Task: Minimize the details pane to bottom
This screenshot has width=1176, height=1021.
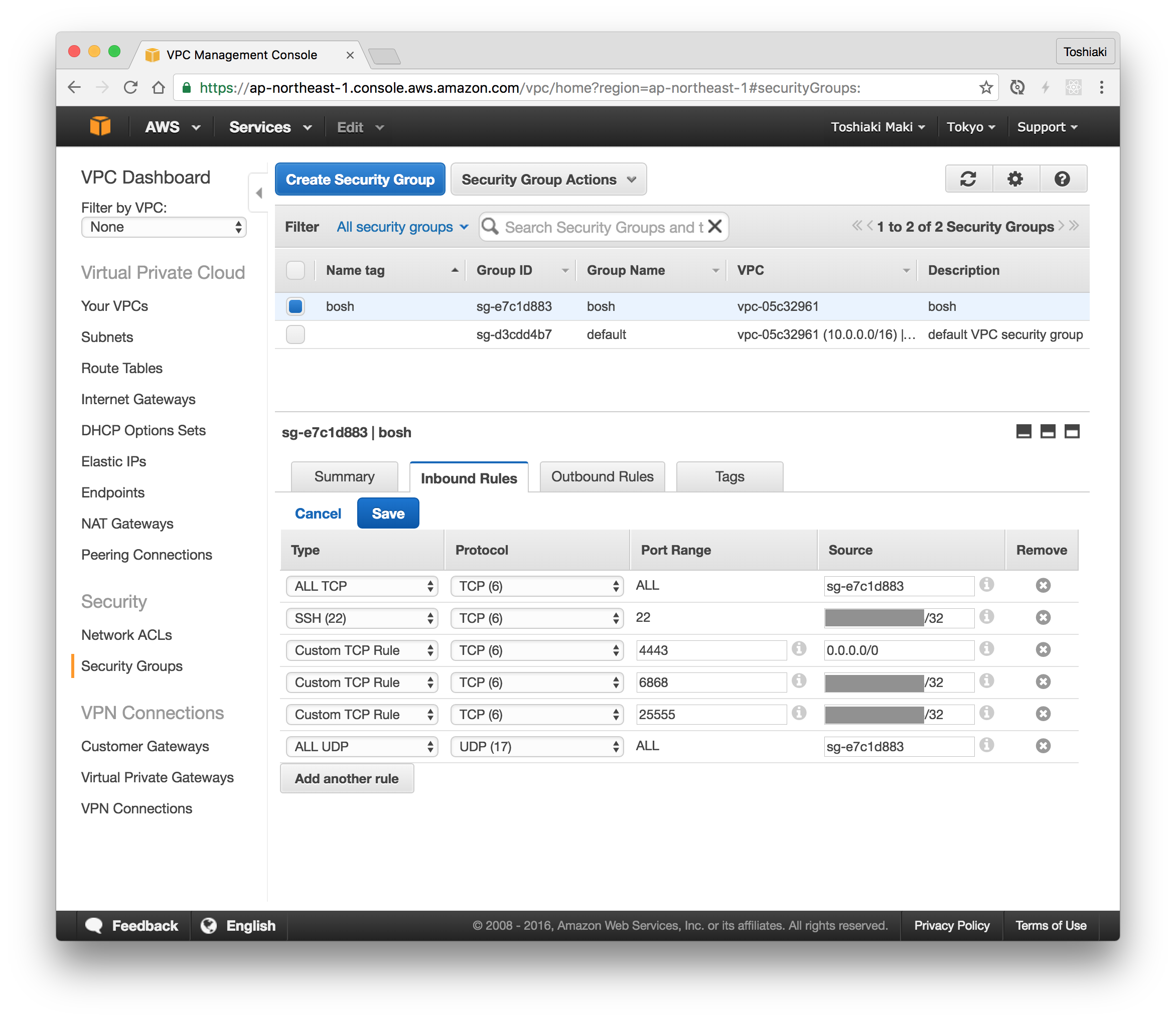Action: click(x=1023, y=431)
